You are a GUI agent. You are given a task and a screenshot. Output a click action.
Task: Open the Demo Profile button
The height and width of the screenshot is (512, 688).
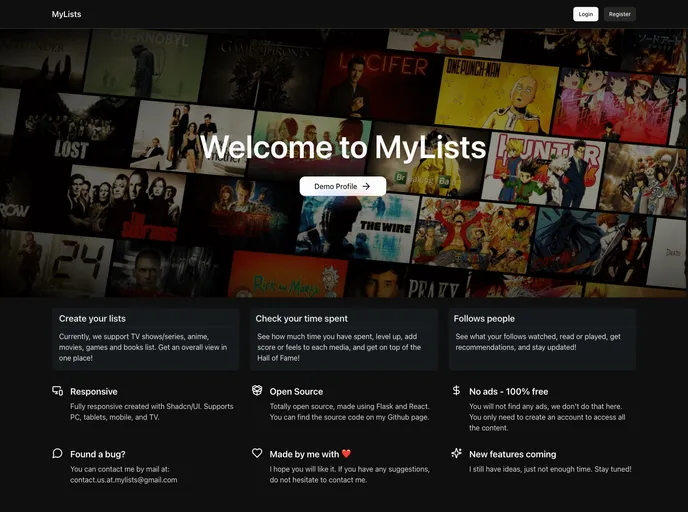pos(343,186)
